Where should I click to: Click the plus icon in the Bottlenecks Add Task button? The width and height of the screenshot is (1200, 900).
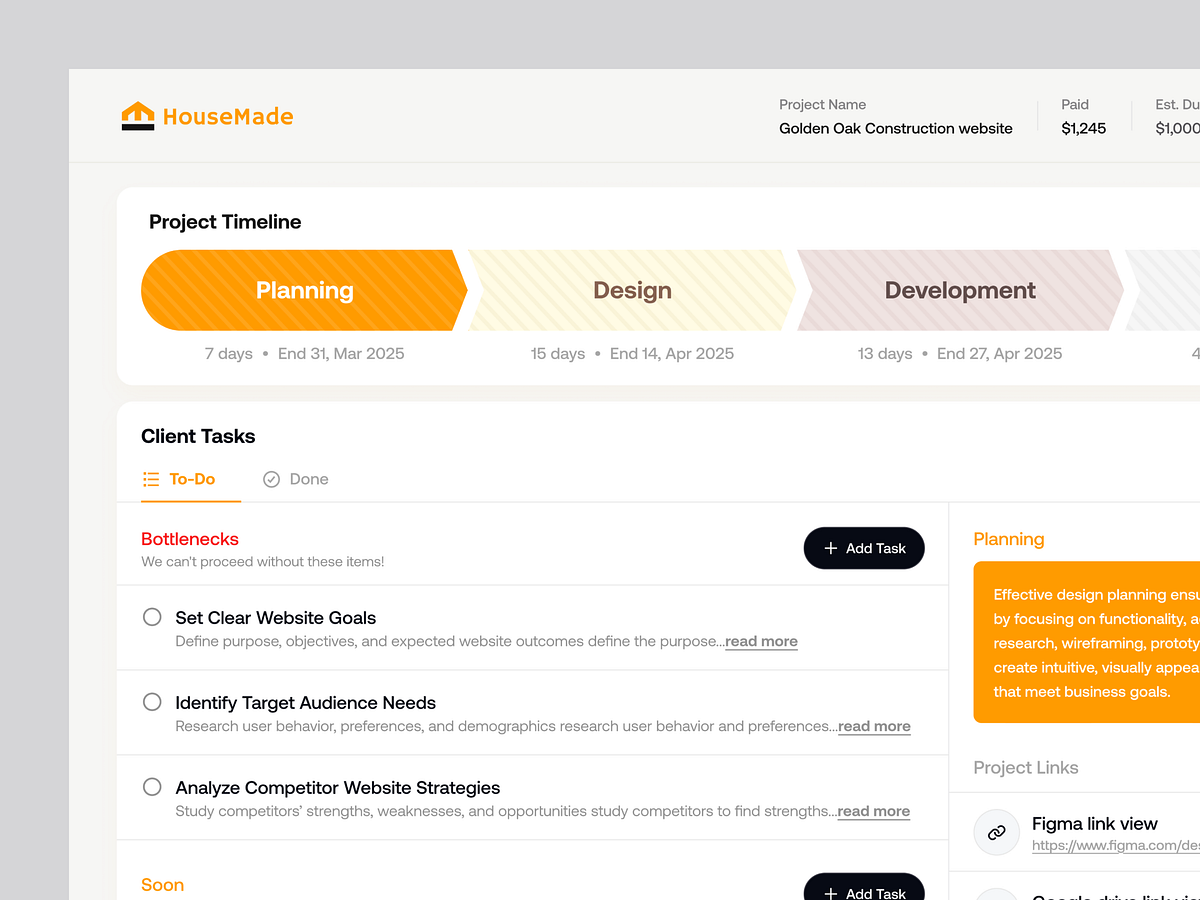tap(830, 548)
